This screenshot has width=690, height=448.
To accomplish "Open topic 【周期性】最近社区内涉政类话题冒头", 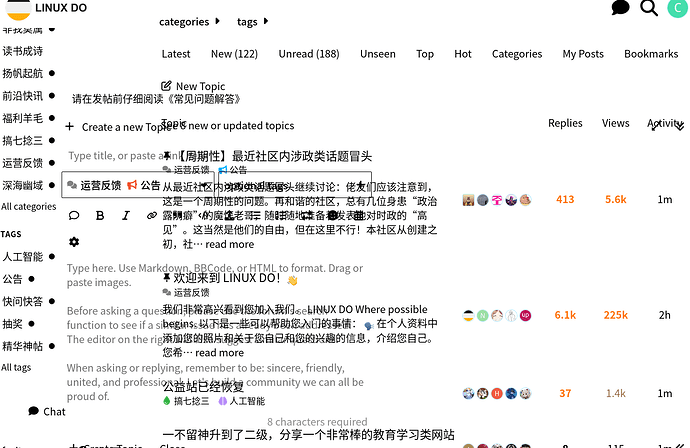I will (275, 156).
